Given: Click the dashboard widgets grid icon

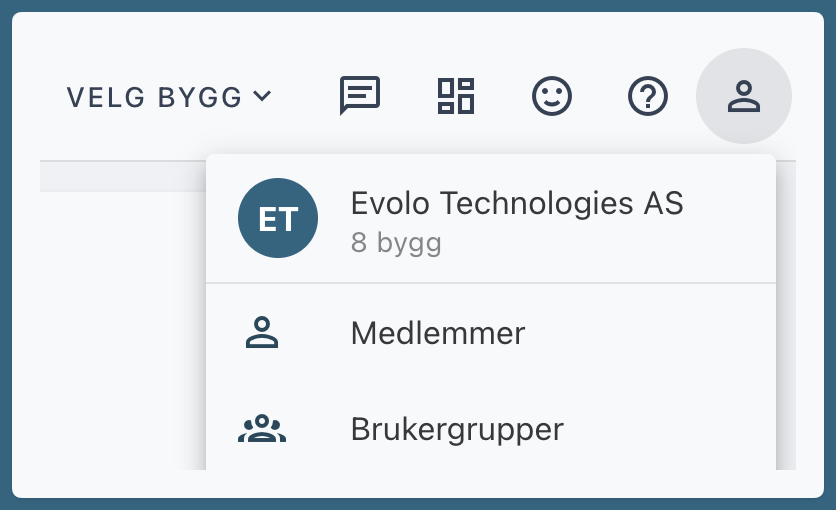Looking at the screenshot, I should [x=456, y=96].
